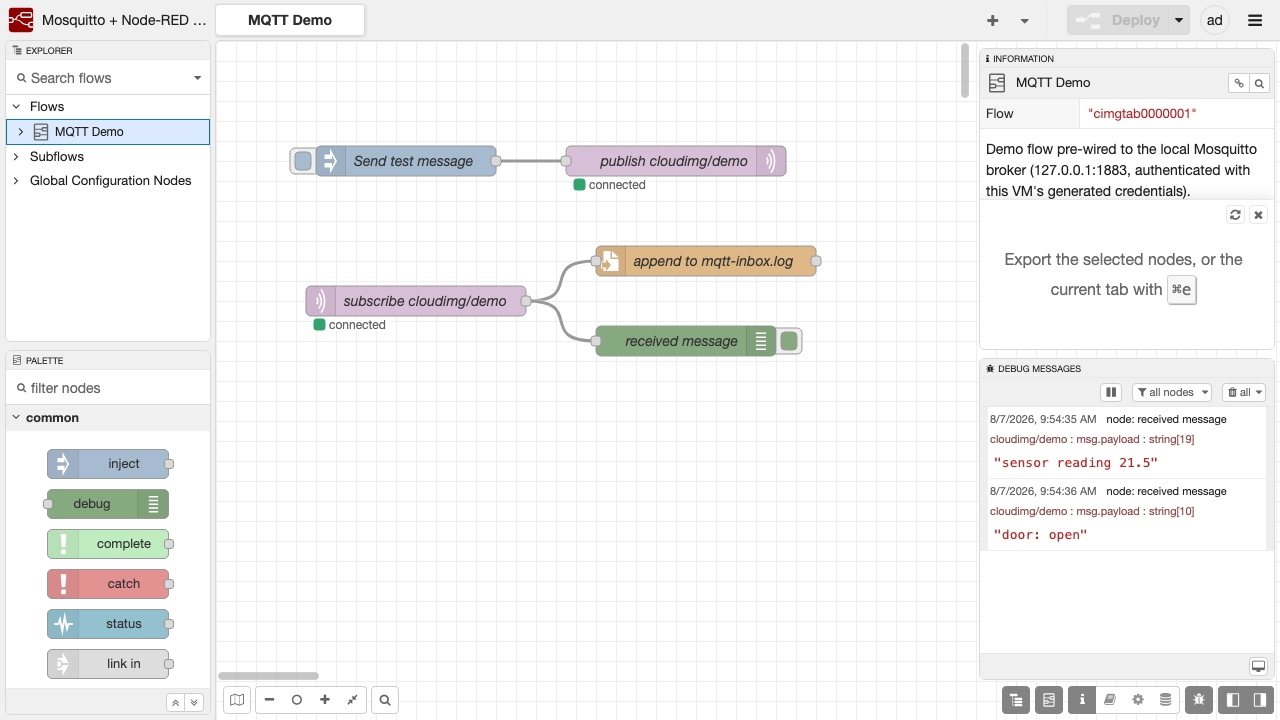This screenshot has height=720, width=1280.
Task: Open the canvas search tool
Action: point(385,700)
